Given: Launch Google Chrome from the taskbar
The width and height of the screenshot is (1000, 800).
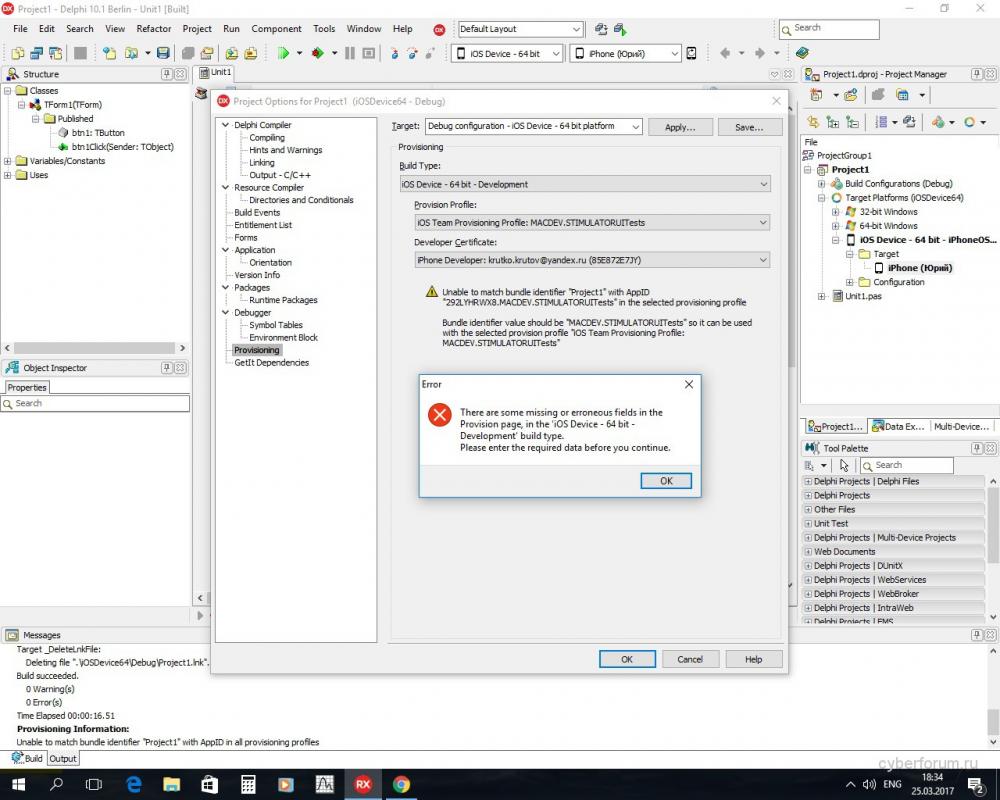Looking at the screenshot, I should (401, 784).
